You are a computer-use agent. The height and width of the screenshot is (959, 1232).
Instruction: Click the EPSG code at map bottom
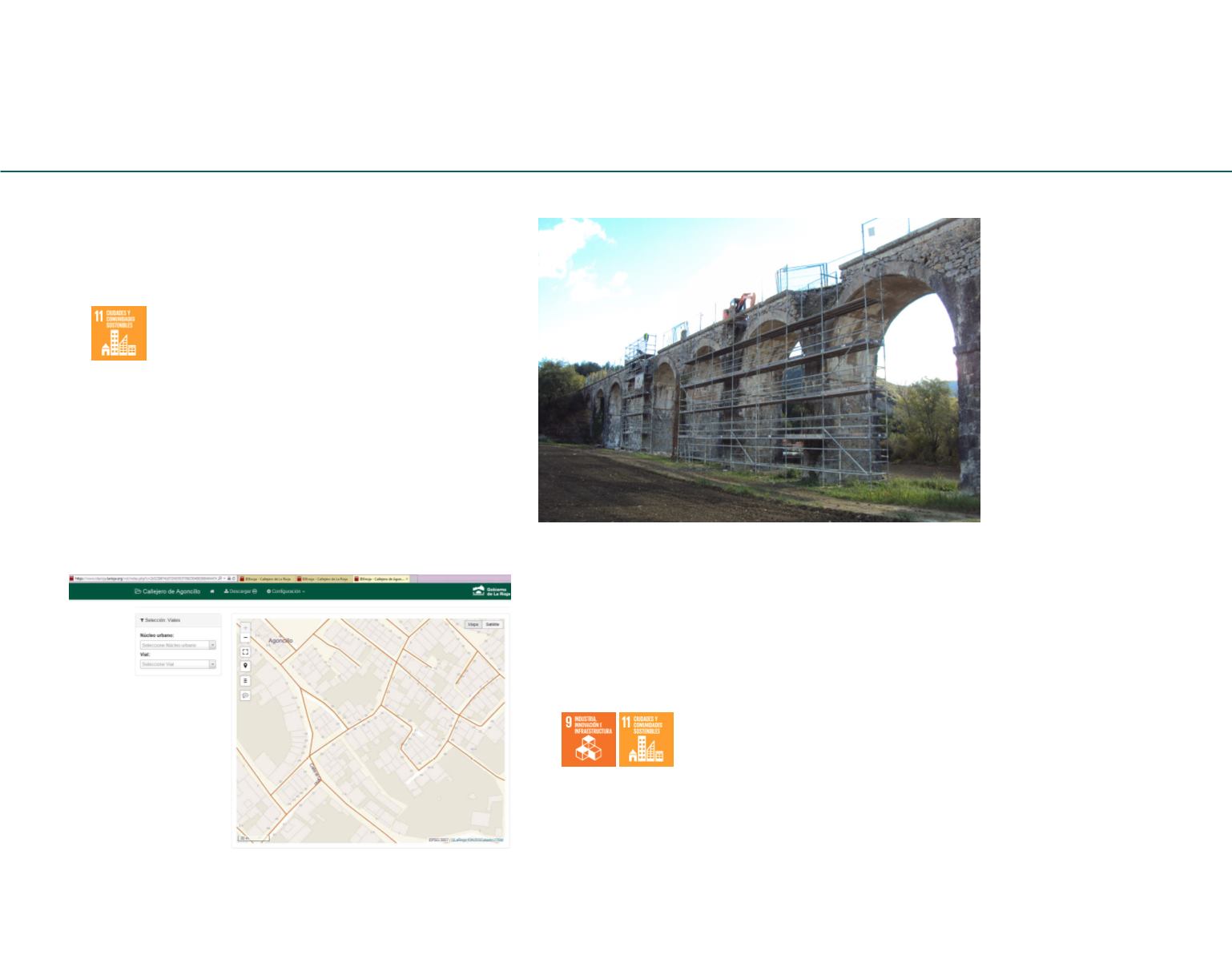(x=437, y=840)
